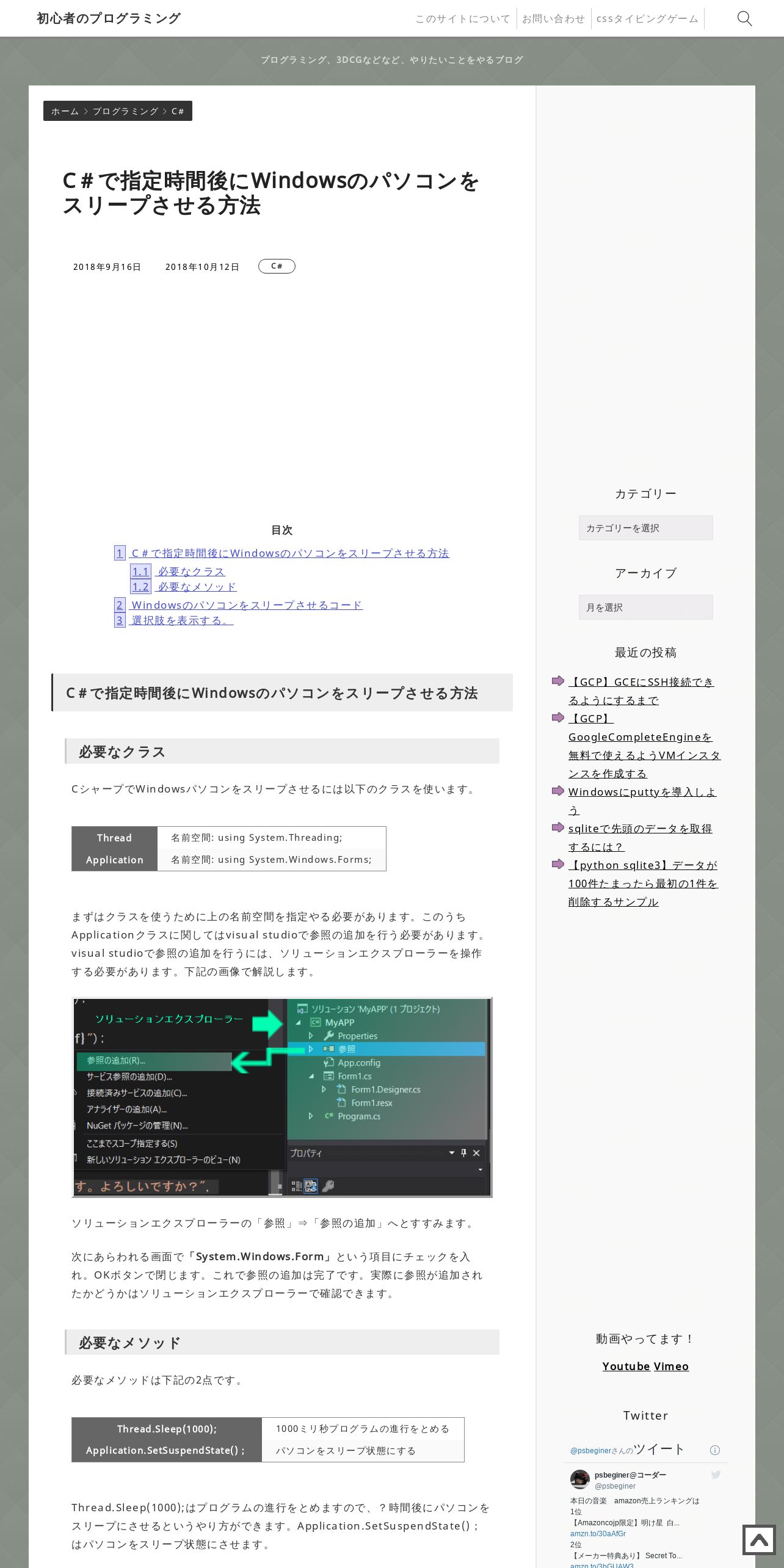Open このサイトについて menu item
Viewport: 784px width, 1568px height.
click(x=462, y=18)
